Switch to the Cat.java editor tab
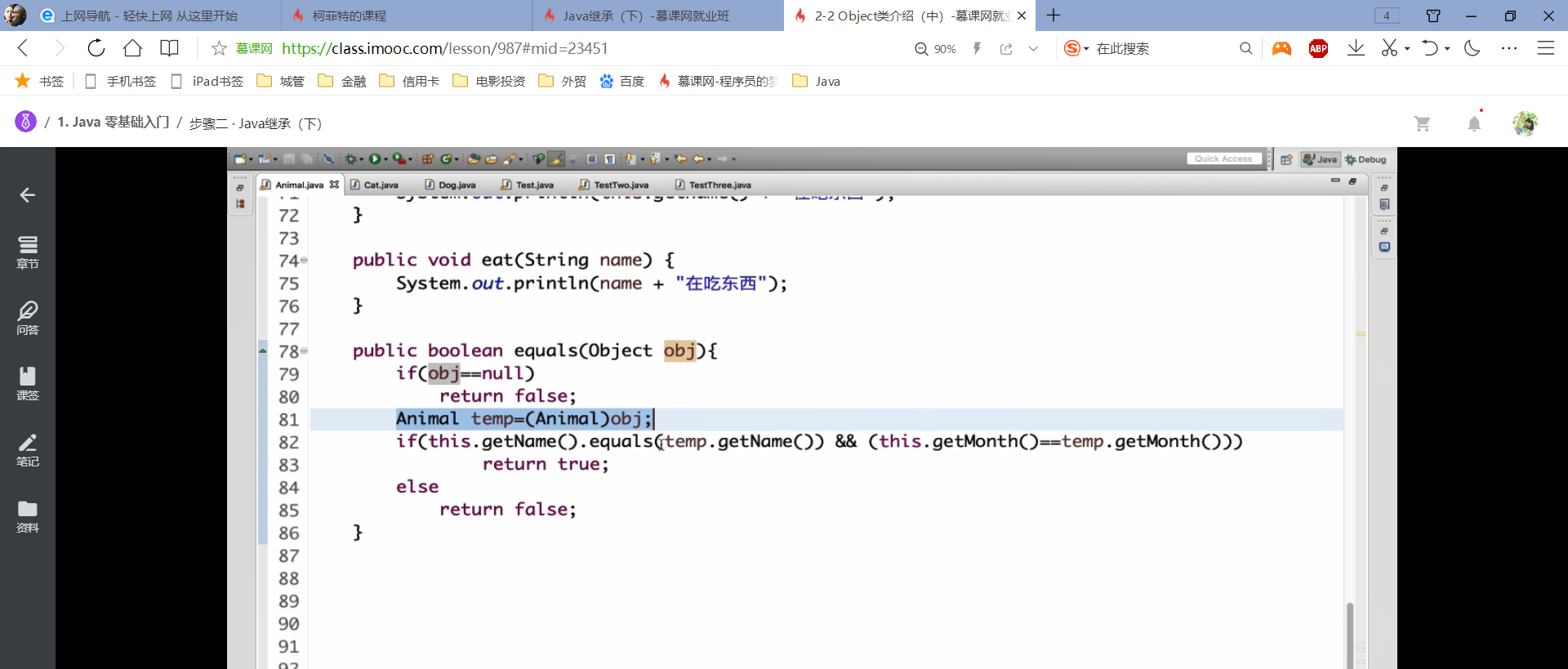This screenshot has width=1568, height=669. [375, 185]
